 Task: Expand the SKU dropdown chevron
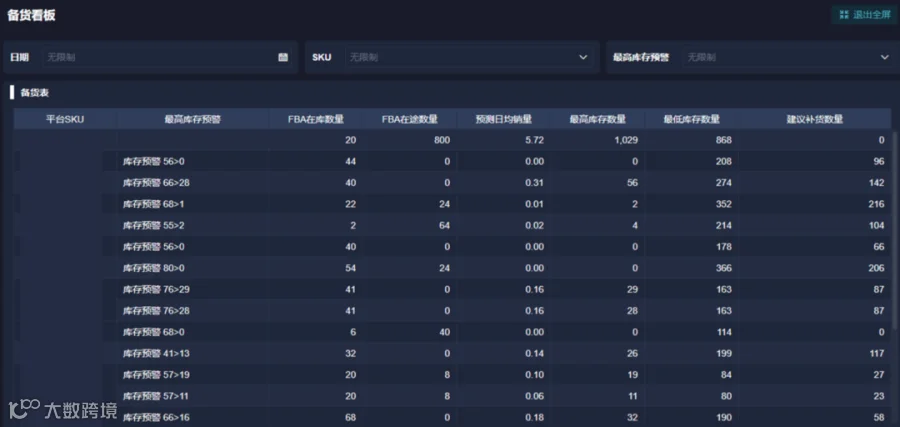[x=583, y=57]
